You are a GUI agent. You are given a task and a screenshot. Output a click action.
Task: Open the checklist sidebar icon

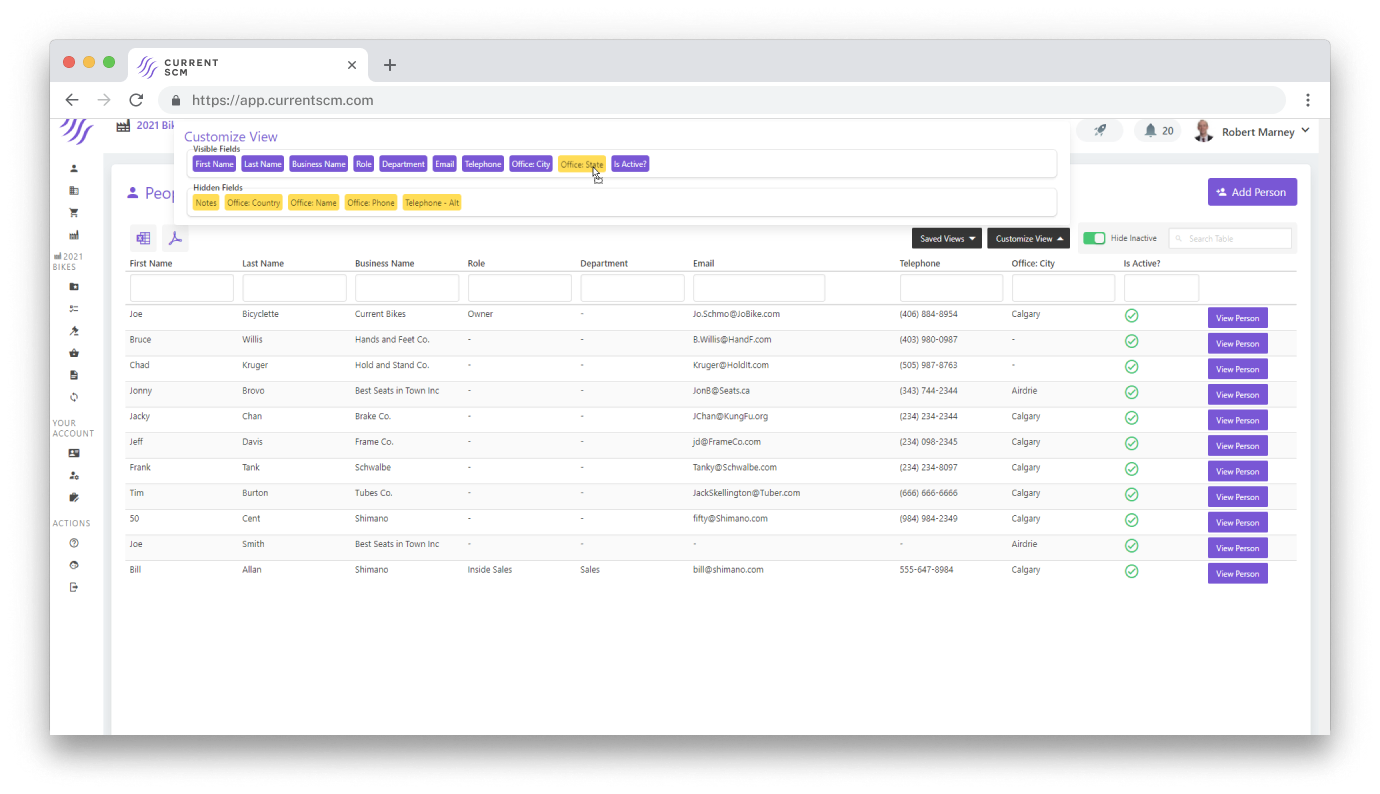click(x=74, y=308)
